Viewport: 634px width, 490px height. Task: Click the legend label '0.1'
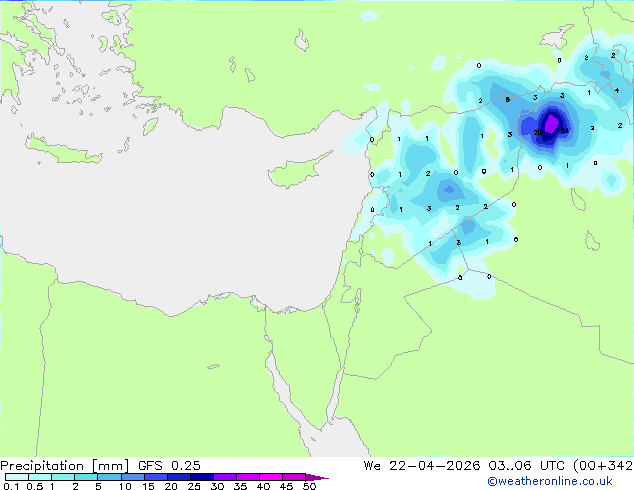[x=11, y=486]
